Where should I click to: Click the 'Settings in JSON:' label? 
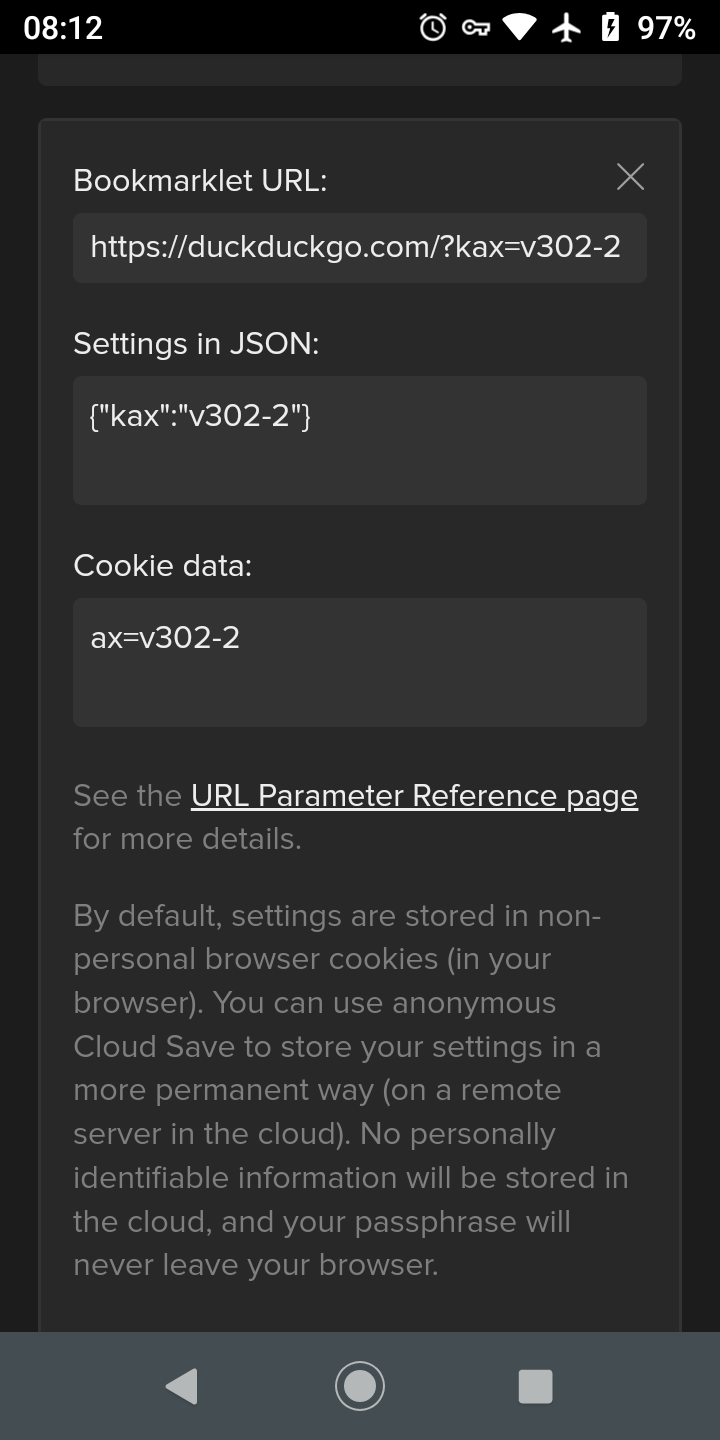pos(196,344)
